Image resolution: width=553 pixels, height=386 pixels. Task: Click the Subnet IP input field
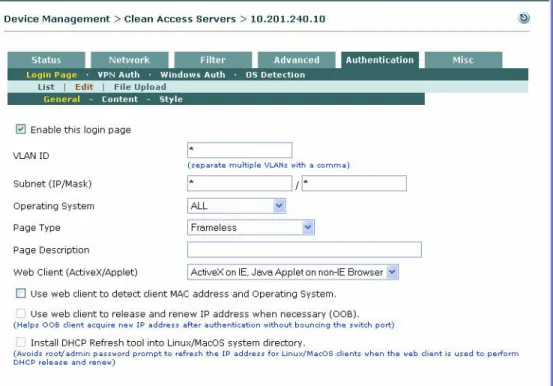click(x=239, y=183)
